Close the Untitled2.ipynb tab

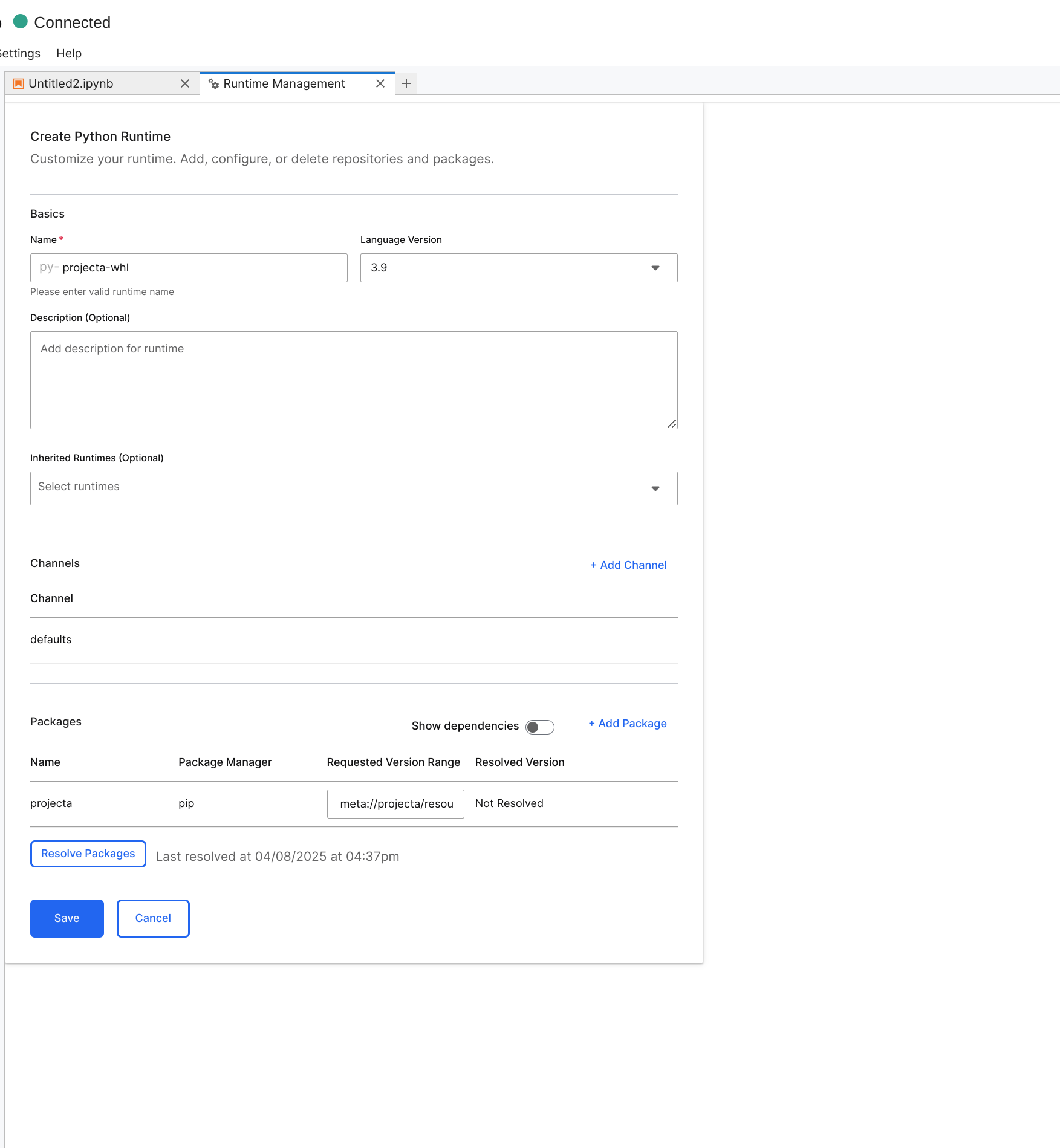[185, 83]
